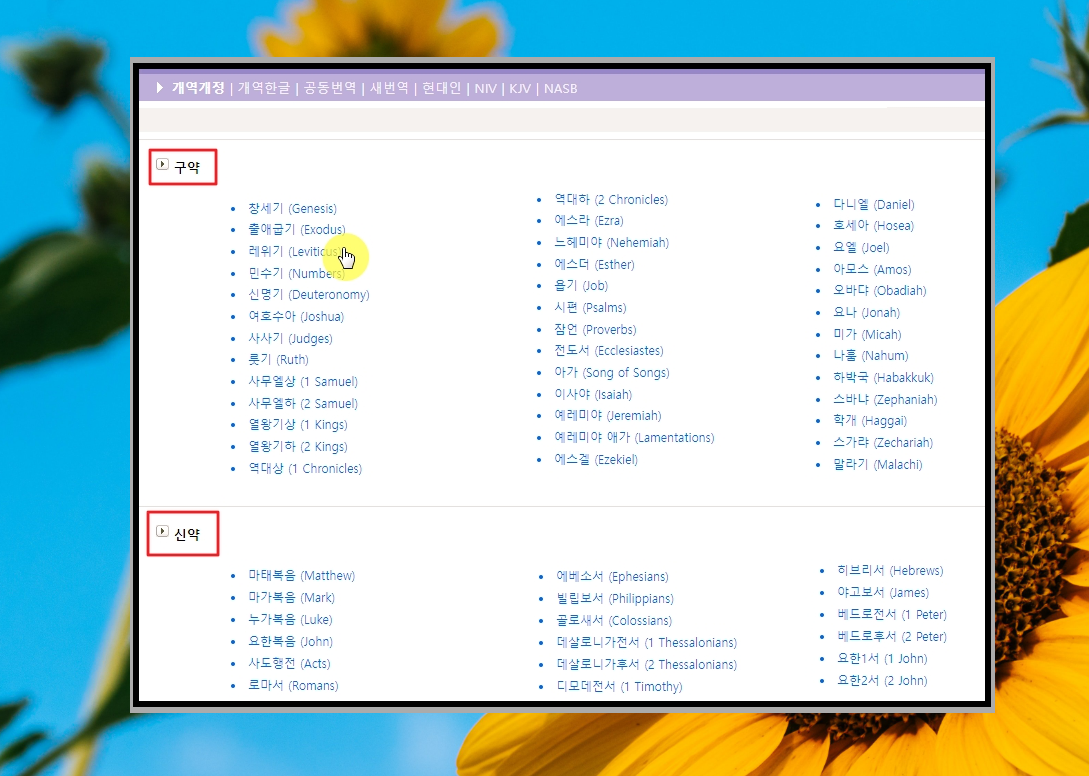Open 출애굽기 (Exodus)

[297, 229]
